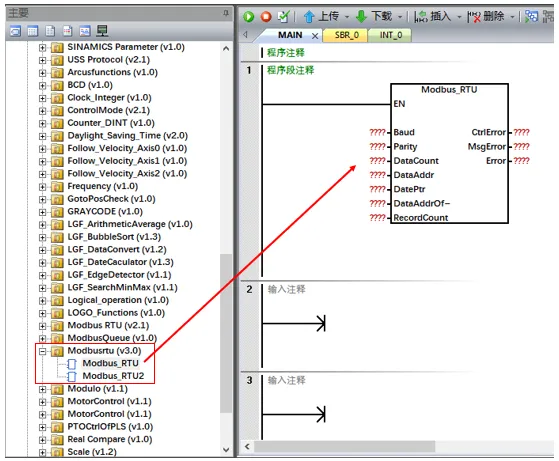The image size is (559, 461).
Task: Click the block icon beside Modbus_RTU2
Action: click(72, 376)
